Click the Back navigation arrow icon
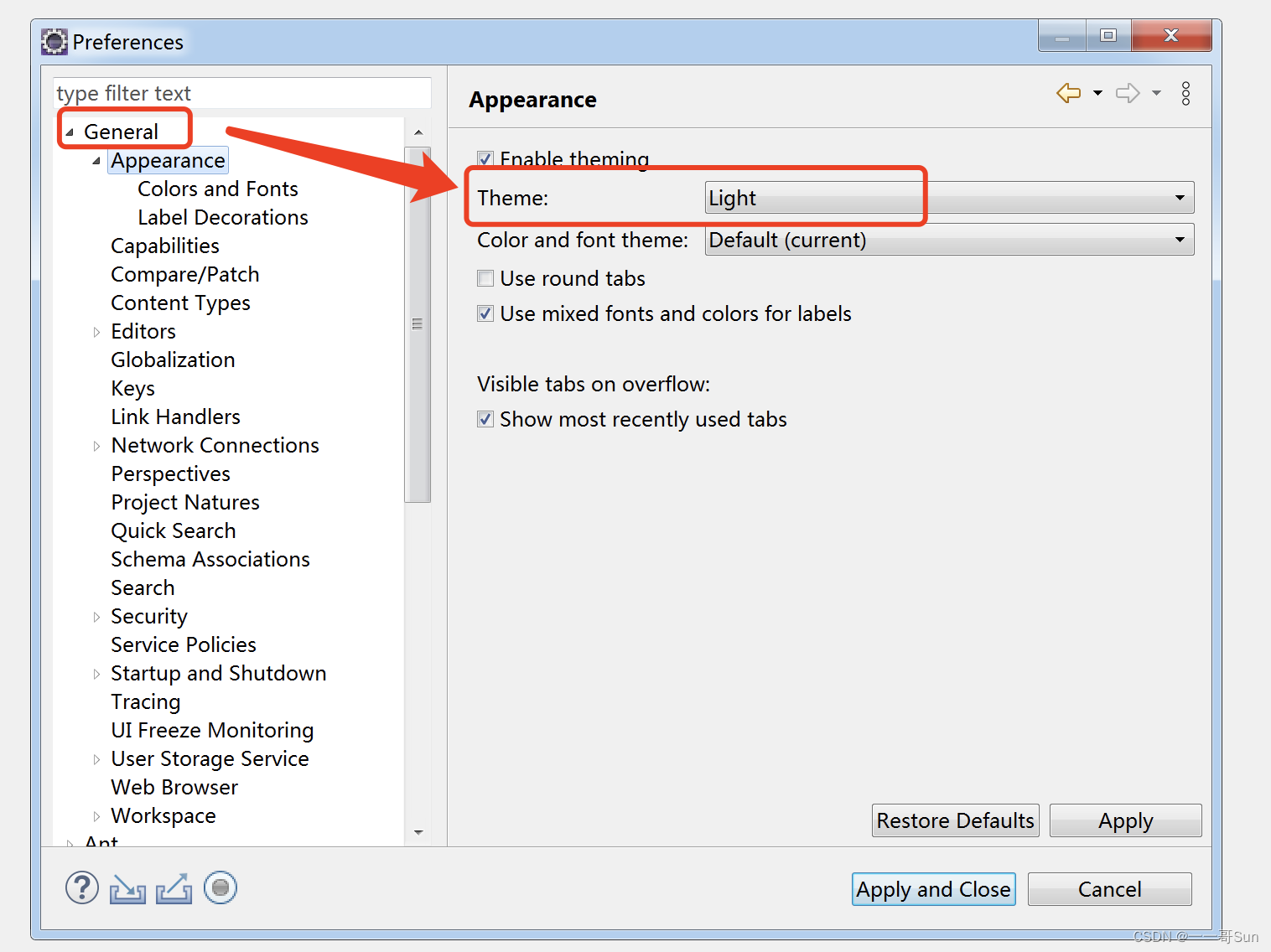 pyautogui.click(x=1068, y=93)
